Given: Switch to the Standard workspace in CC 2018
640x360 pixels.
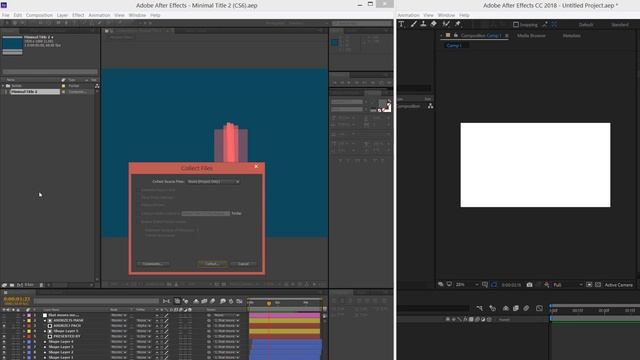Looking at the screenshot, I should (x=620, y=24).
